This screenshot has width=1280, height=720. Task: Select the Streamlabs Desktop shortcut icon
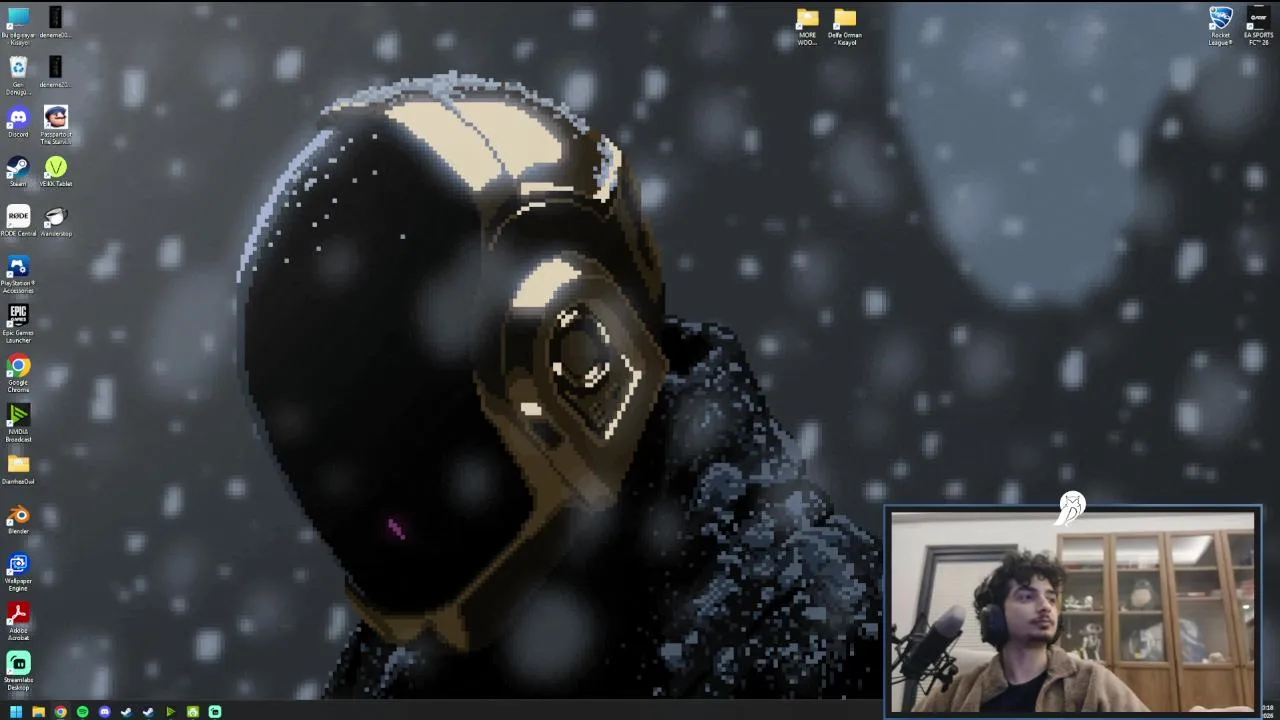pyautogui.click(x=18, y=662)
